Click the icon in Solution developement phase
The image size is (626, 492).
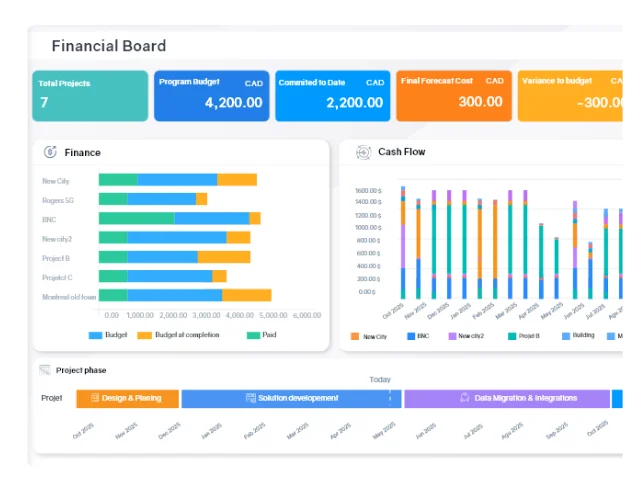pyautogui.click(x=250, y=398)
